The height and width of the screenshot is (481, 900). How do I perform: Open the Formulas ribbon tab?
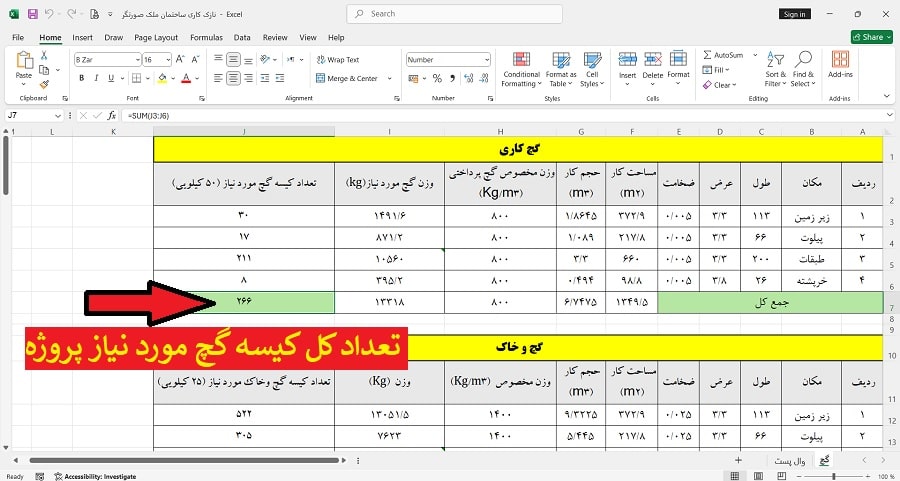pos(206,37)
